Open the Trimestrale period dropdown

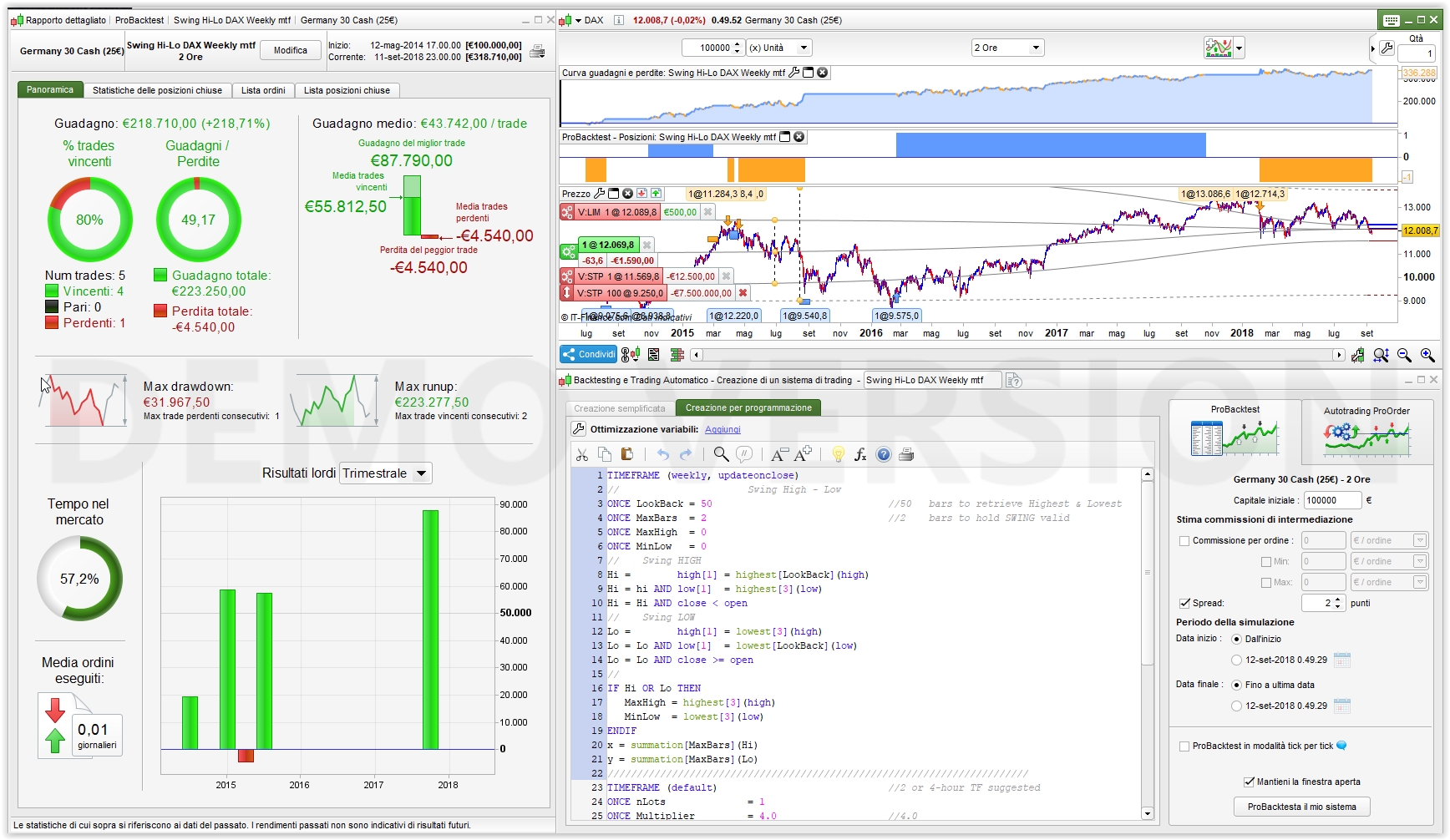pos(386,473)
